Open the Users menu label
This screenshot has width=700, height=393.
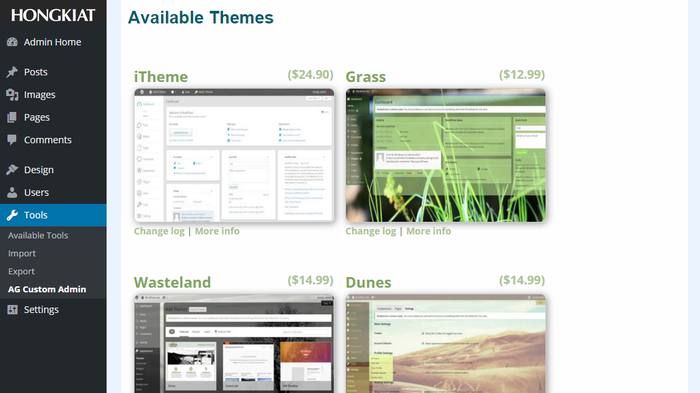pos(37,192)
